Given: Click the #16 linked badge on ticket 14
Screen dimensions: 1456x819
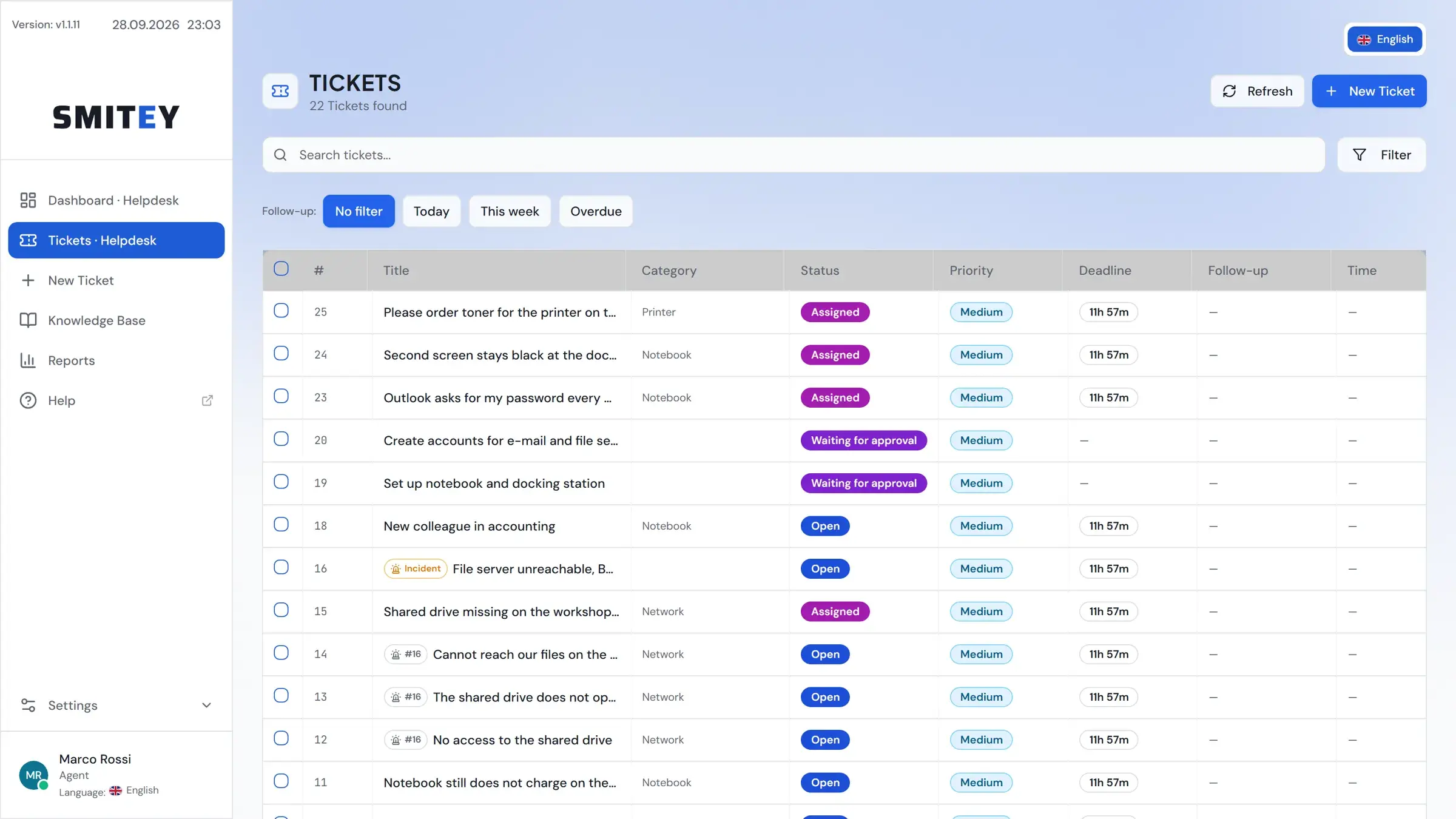Looking at the screenshot, I should click(x=406, y=654).
